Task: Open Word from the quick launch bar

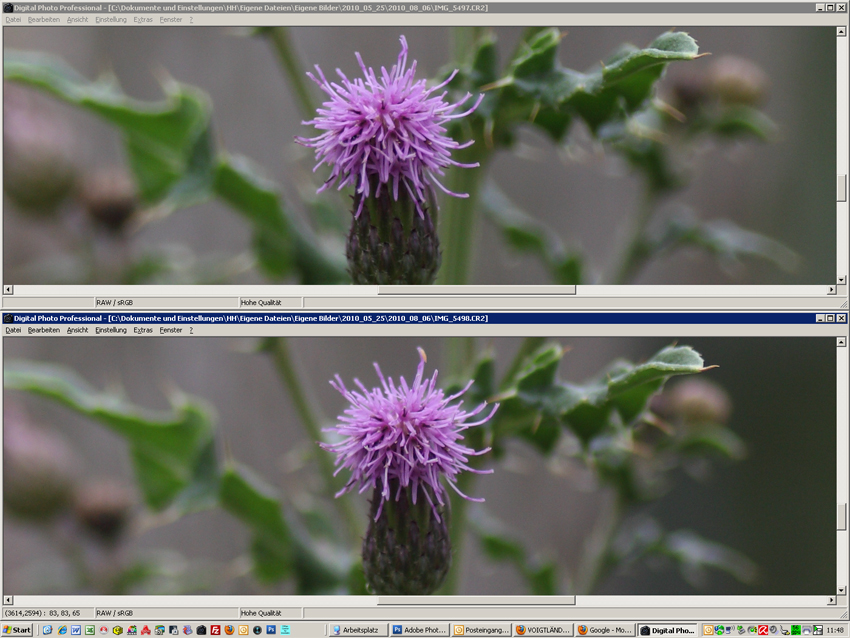Action: tap(76, 630)
